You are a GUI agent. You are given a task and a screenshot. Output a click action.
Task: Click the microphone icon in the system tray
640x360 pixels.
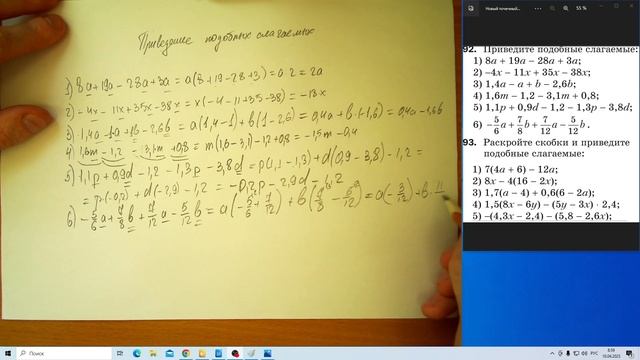point(568,353)
